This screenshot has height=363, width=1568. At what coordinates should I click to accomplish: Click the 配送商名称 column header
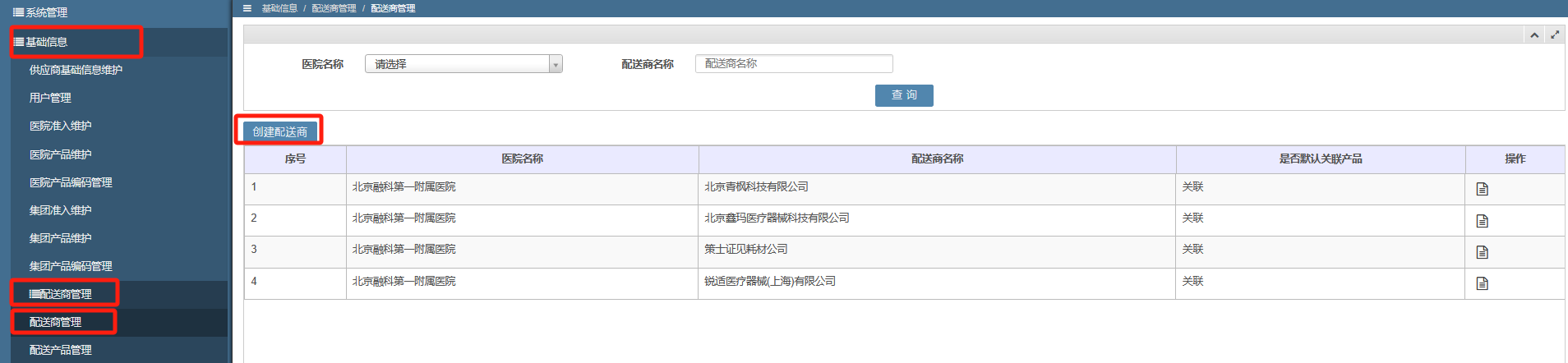(x=938, y=159)
